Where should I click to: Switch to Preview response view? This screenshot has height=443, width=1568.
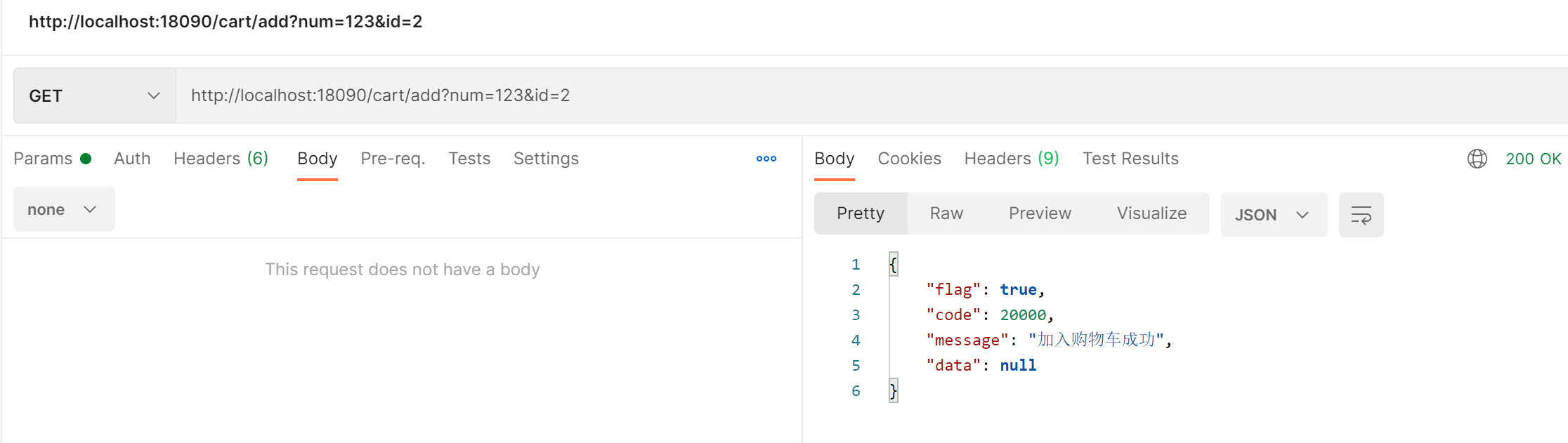(x=1040, y=213)
